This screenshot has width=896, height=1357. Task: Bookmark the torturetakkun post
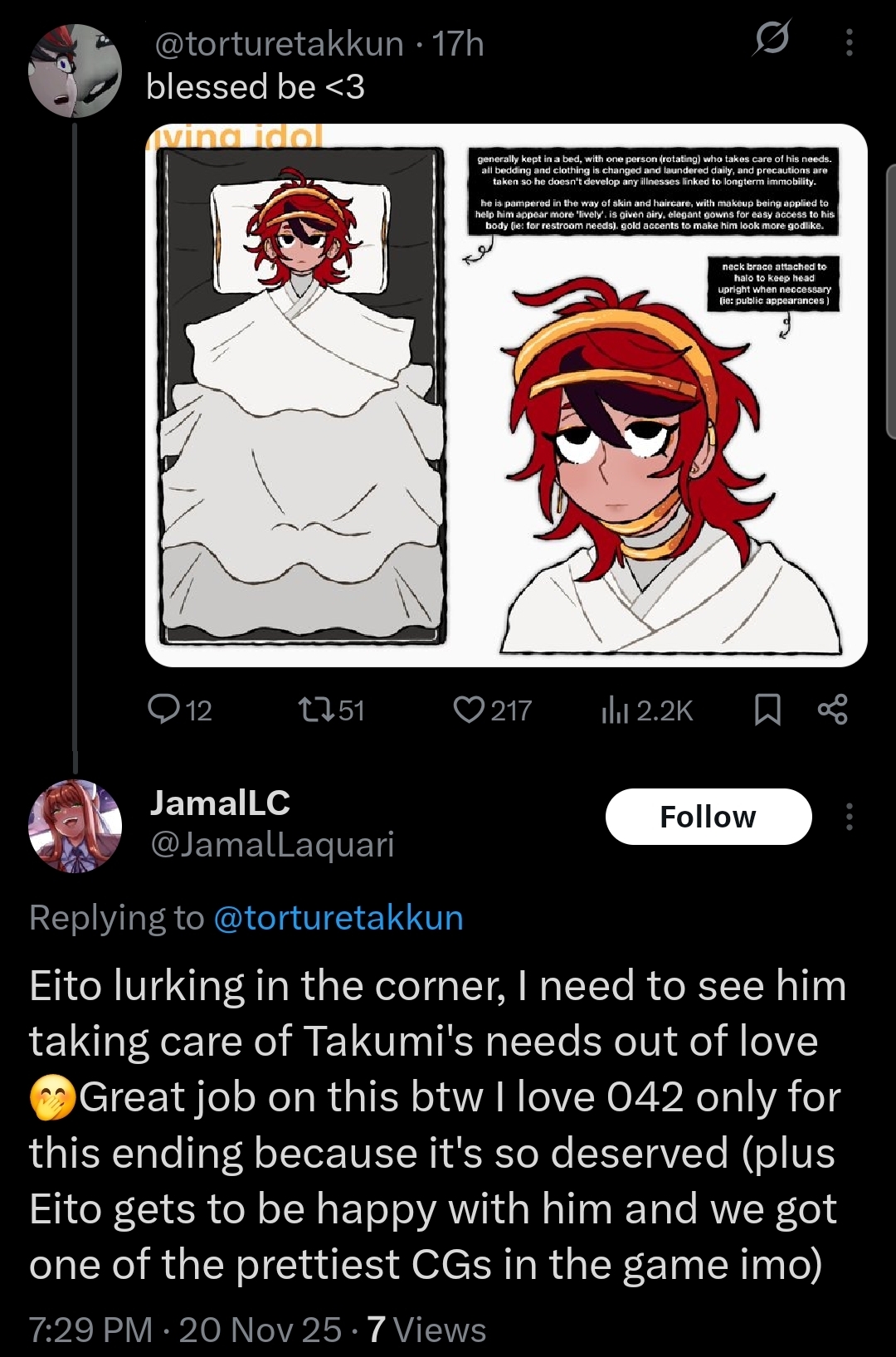767,710
